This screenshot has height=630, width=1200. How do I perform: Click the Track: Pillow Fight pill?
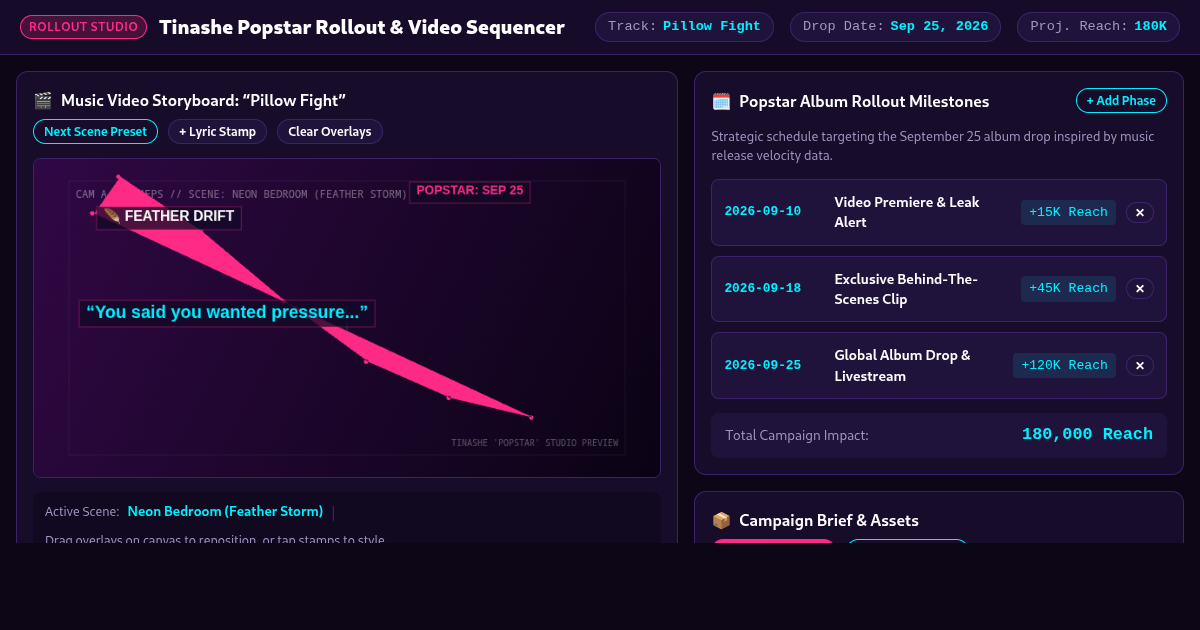point(684,27)
